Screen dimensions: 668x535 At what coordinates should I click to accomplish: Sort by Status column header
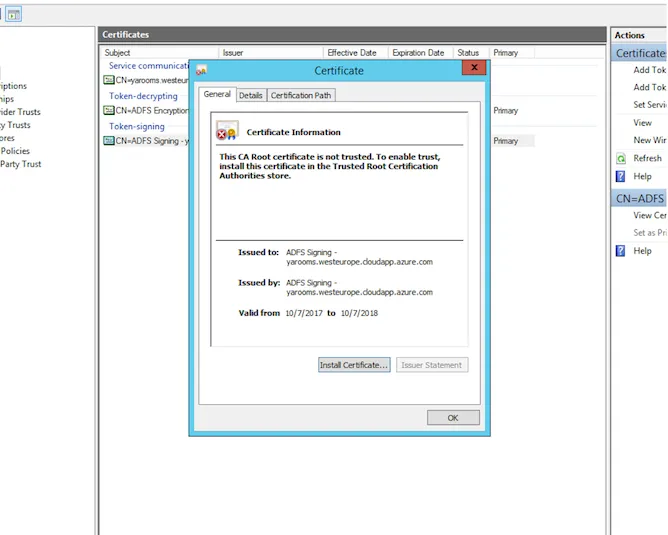pos(468,53)
